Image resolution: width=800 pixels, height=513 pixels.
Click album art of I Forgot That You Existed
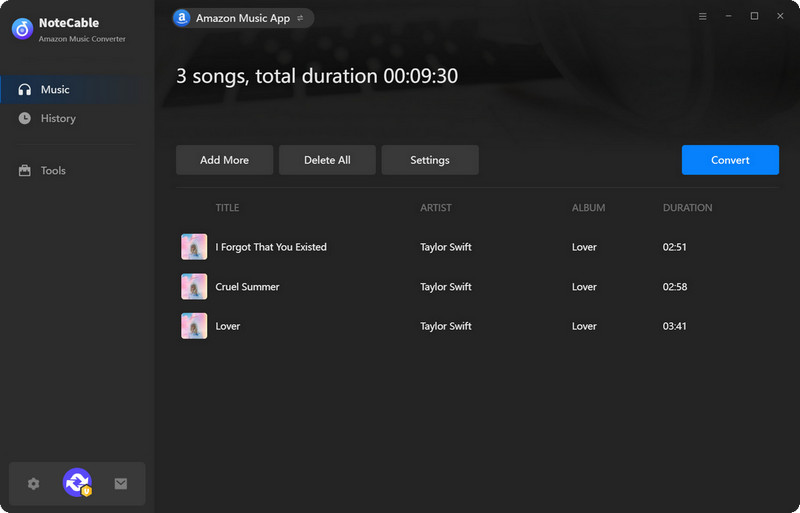(194, 247)
